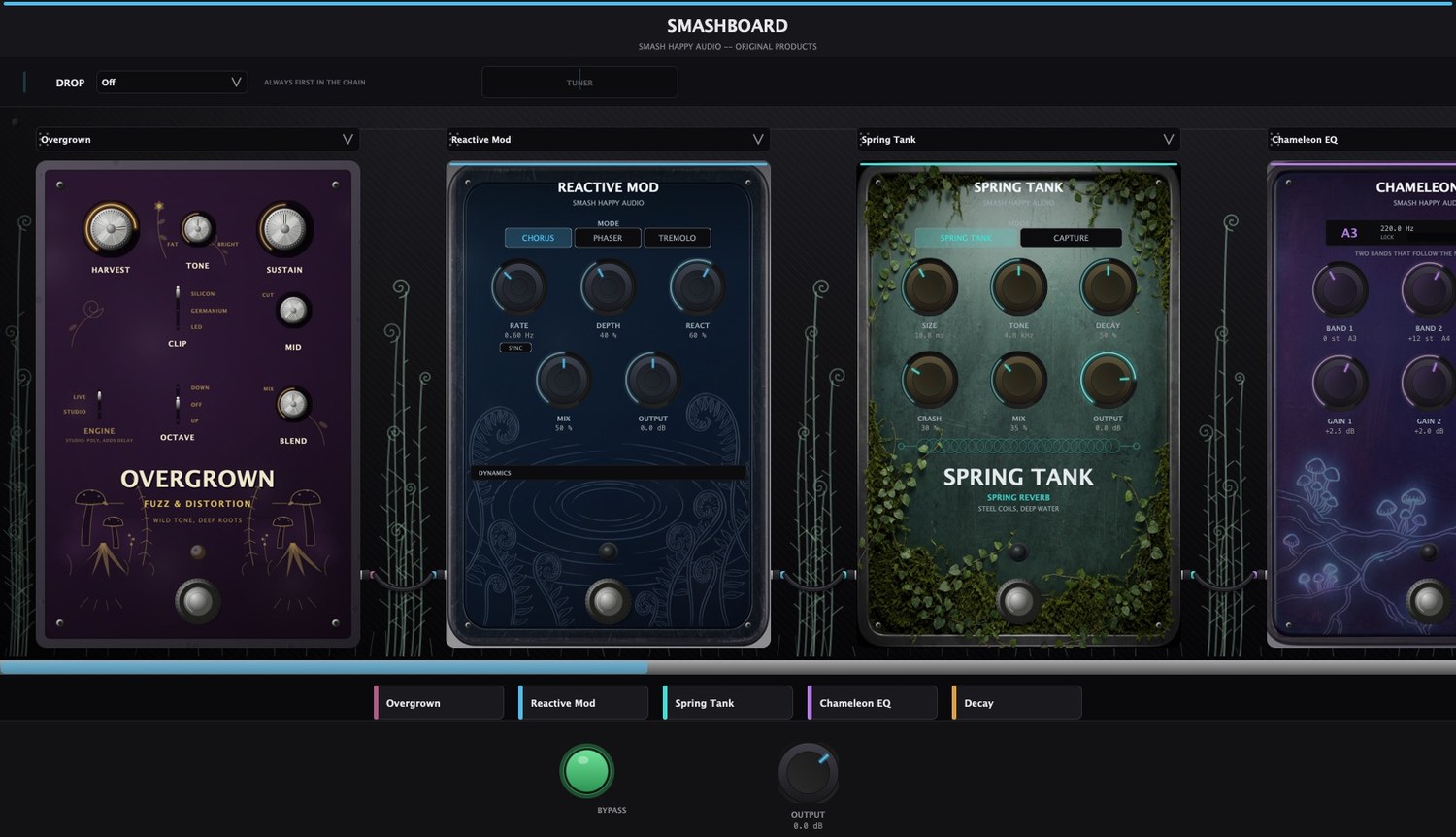Click the Sustain knob on Overgrown
1456x837 pixels.
[x=284, y=230]
